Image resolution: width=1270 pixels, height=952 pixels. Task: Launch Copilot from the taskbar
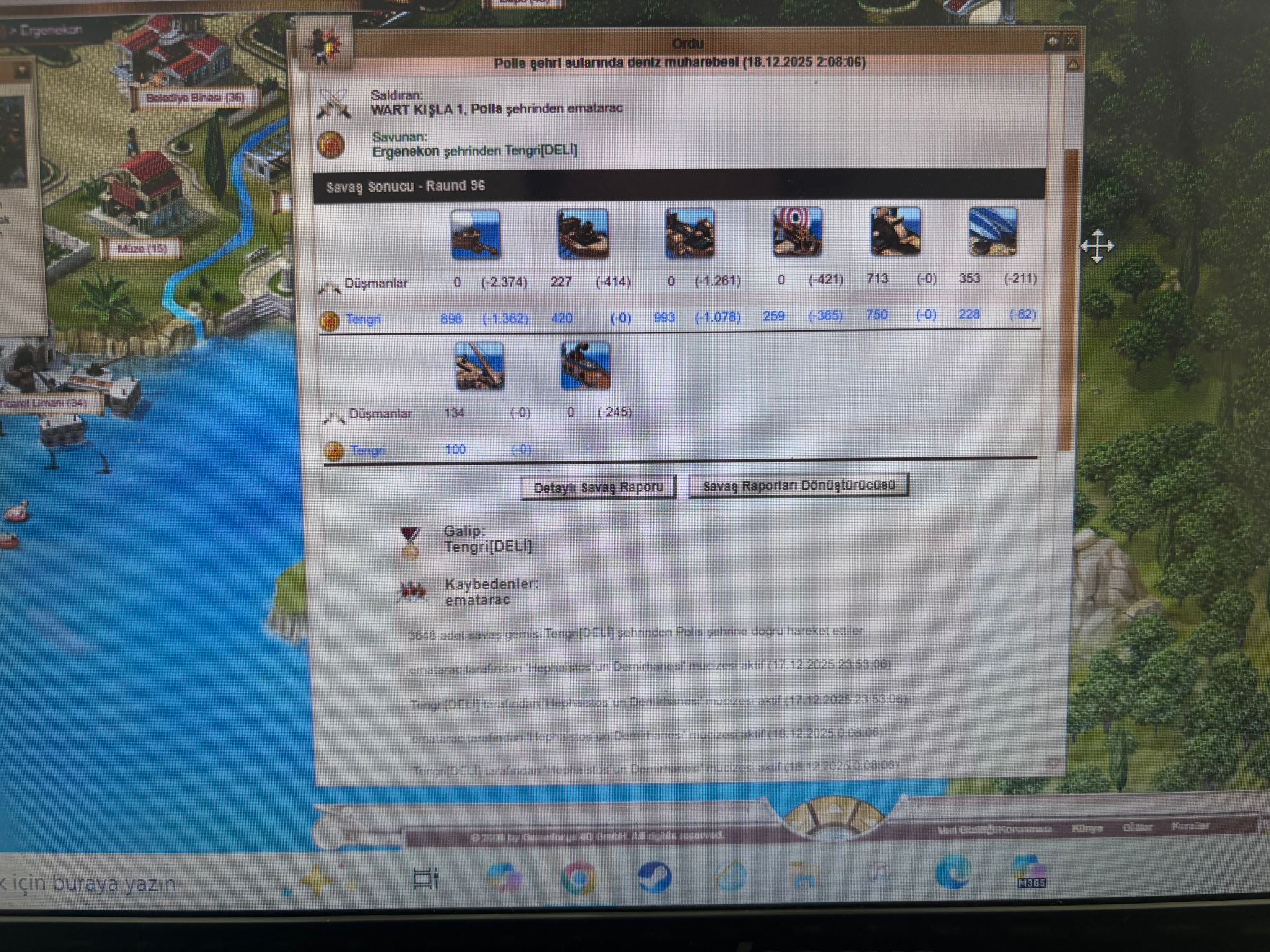coord(504,878)
